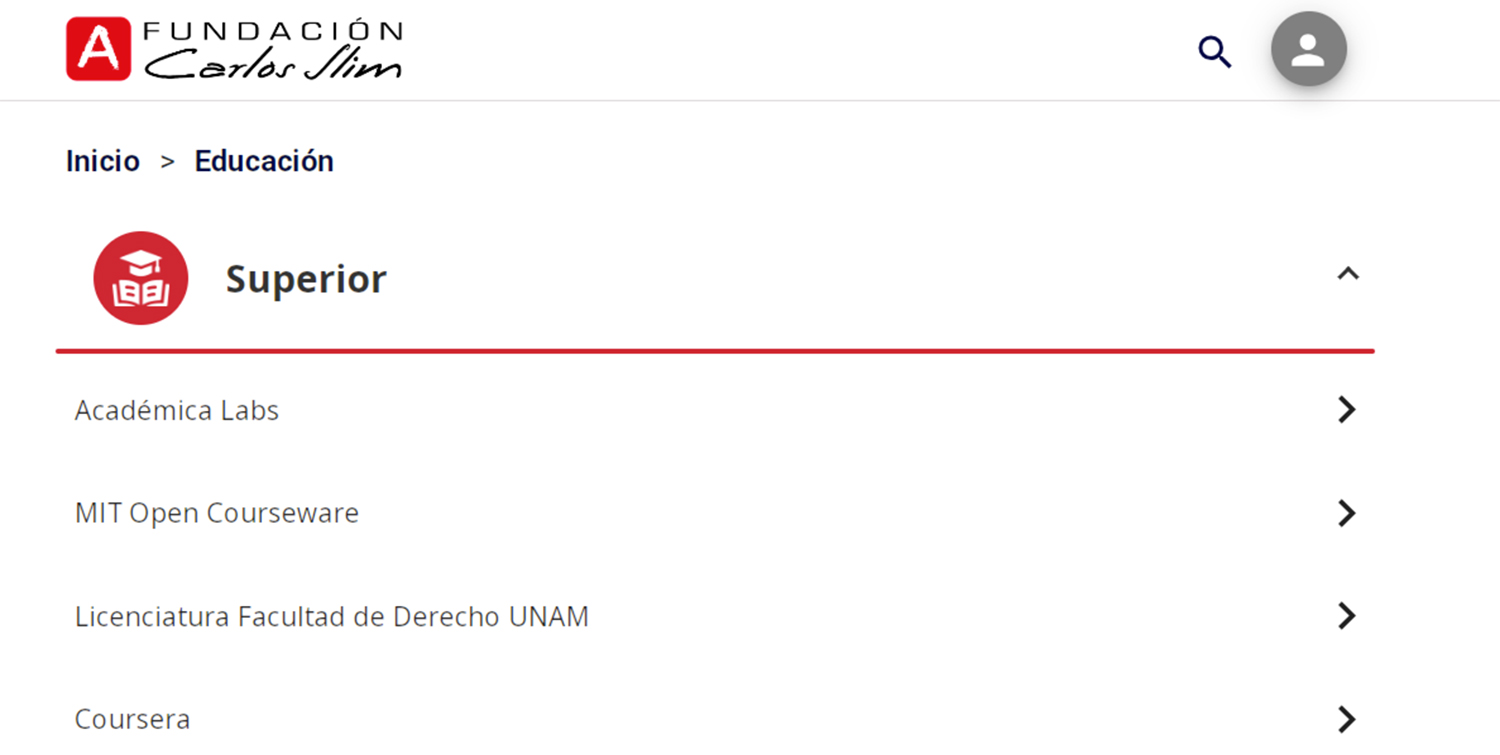
Task: Click the arrow icon beside Coursera
Action: [1347, 719]
